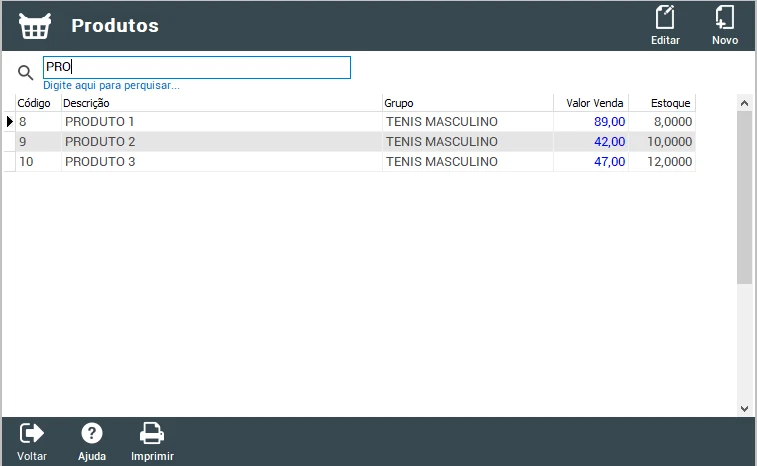The image size is (757, 466).
Task: Click the magnifier search icon
Action: (25, 72)
